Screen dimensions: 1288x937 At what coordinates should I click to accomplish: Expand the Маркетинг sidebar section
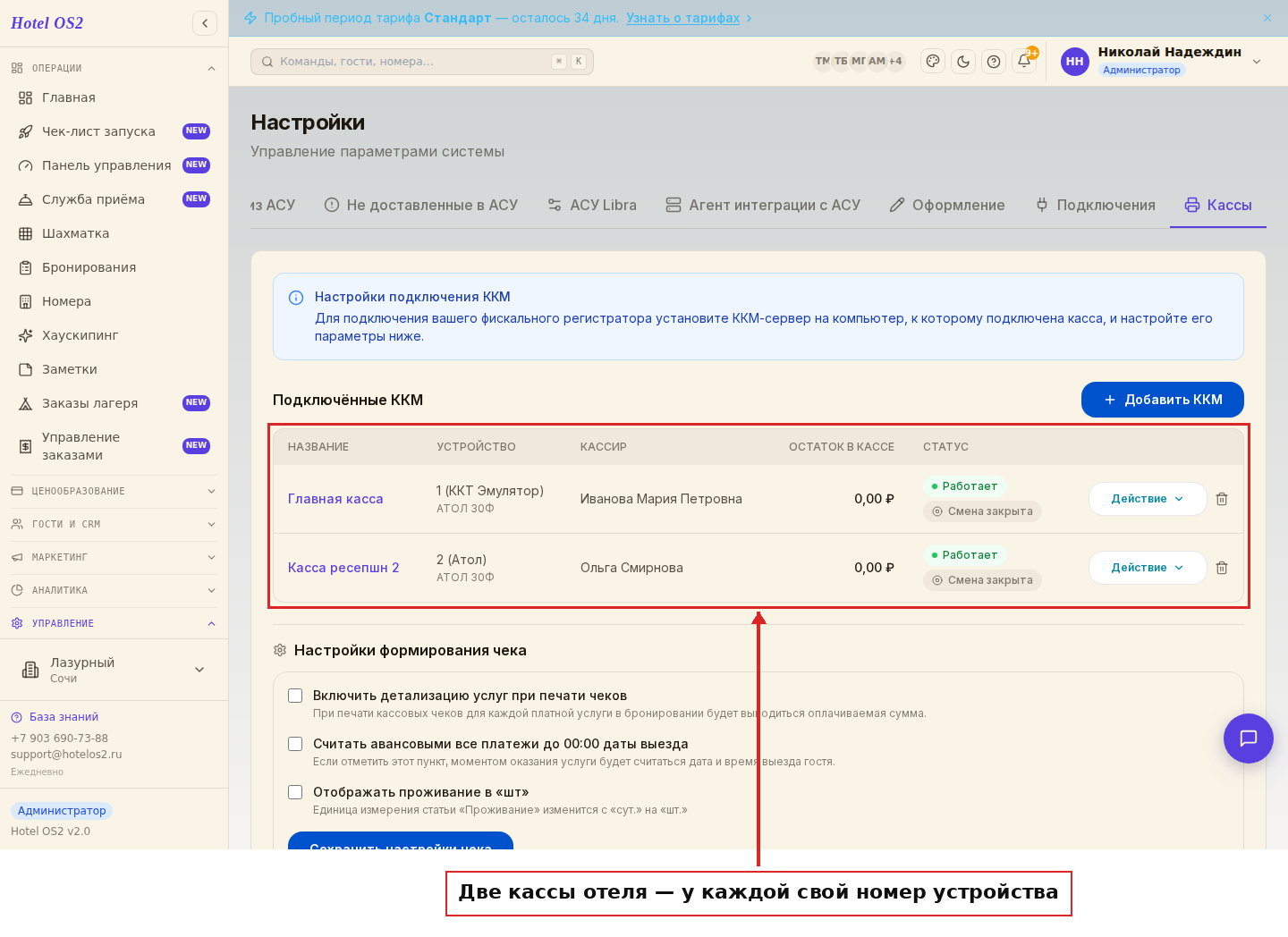(114, 557)
